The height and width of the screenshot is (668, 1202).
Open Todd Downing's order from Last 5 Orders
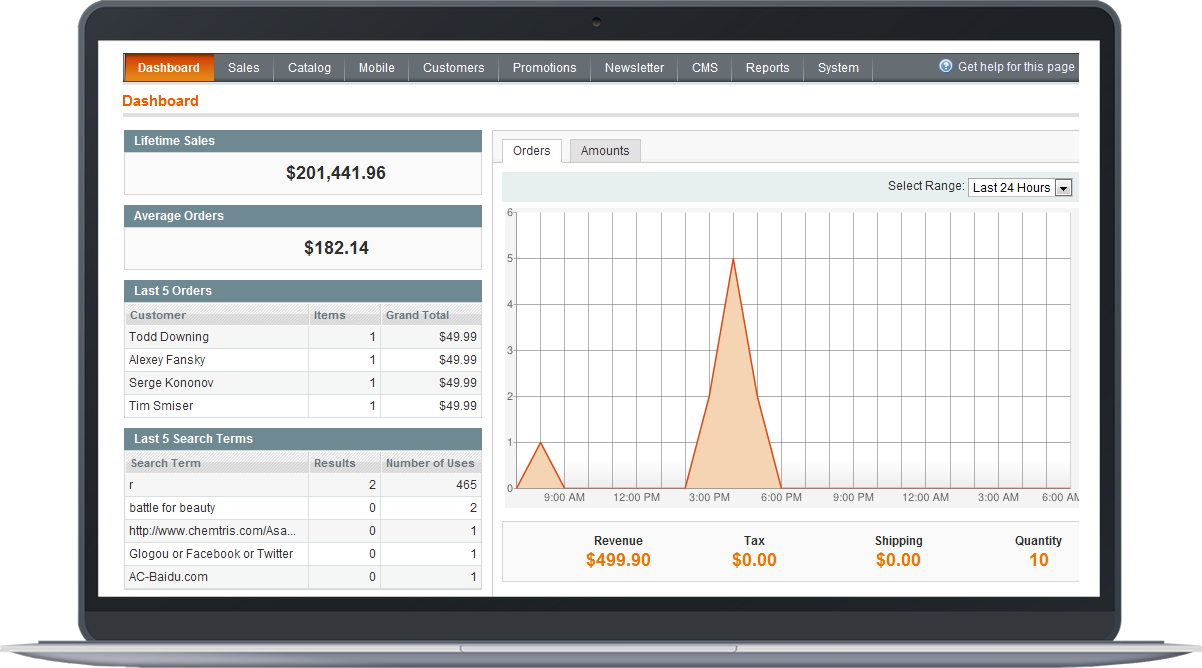point(168,337)
